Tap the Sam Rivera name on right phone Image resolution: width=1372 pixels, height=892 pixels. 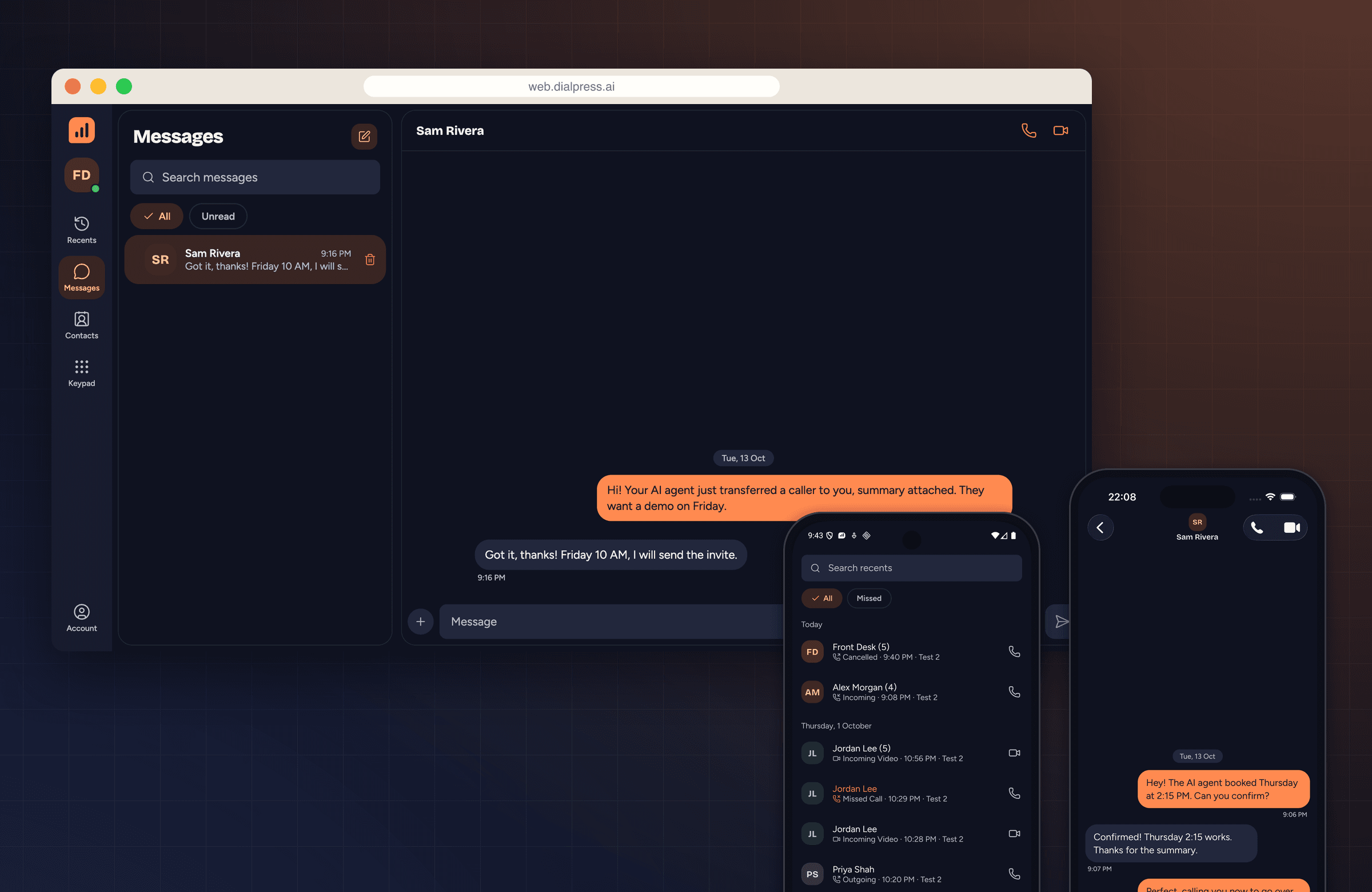pyautogui.click(x=1196, y=537)
